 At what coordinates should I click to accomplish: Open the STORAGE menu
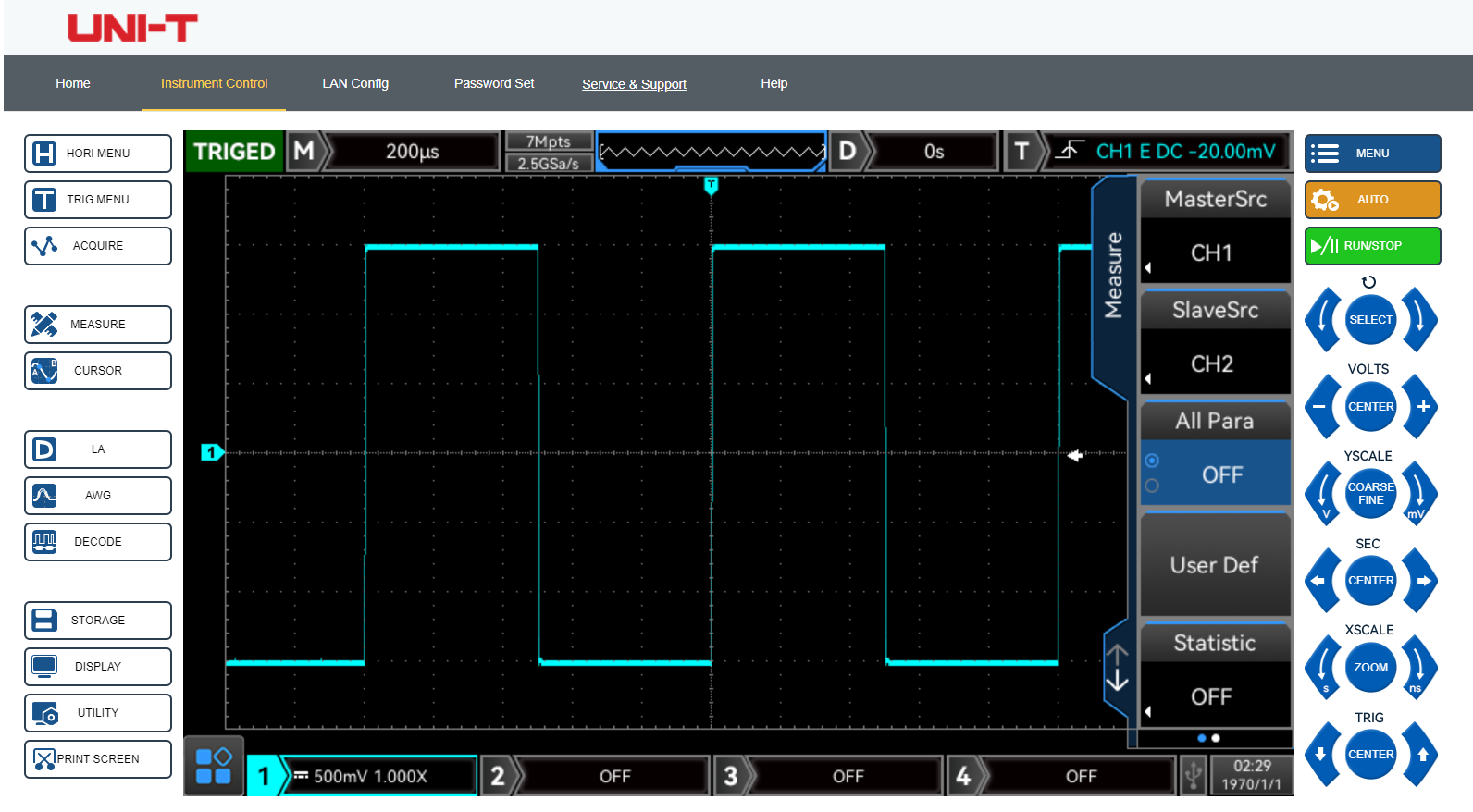(x=98, y=621)
